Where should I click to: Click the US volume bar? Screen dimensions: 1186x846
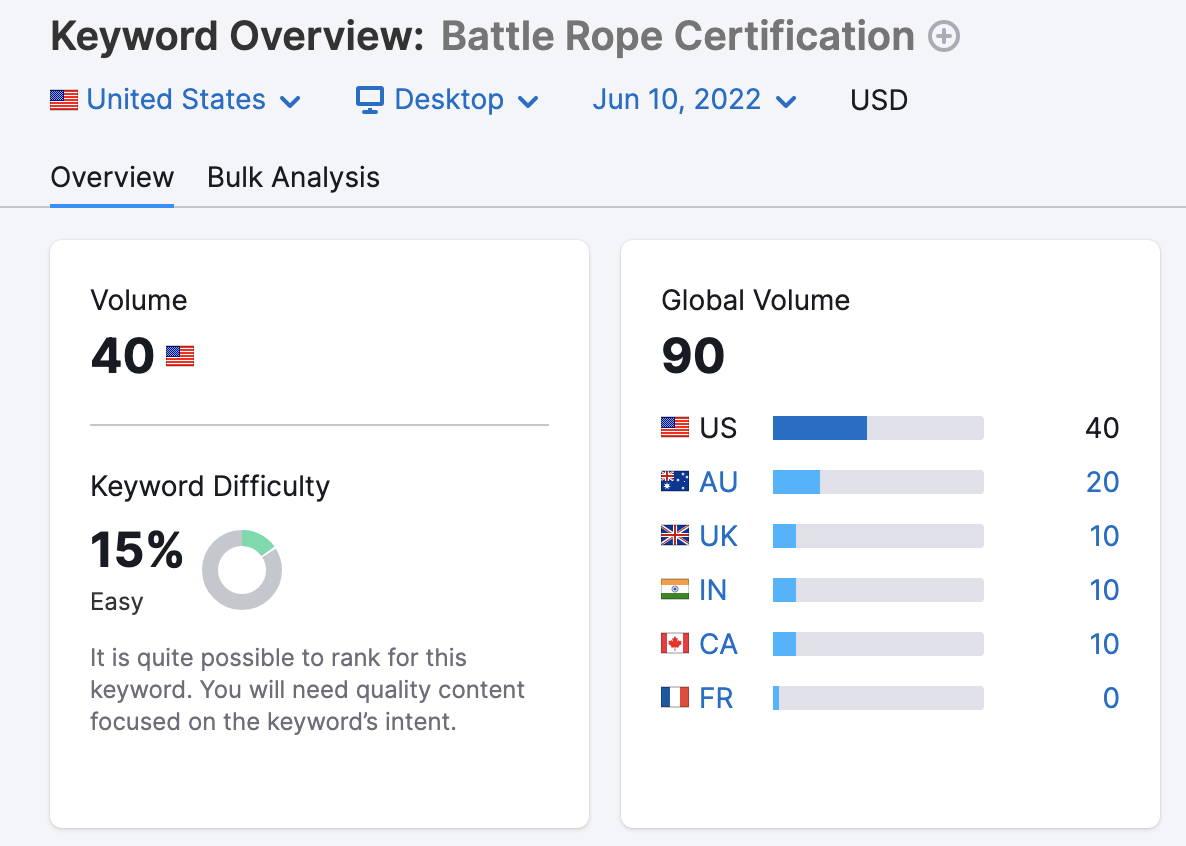tap(878, 428)
